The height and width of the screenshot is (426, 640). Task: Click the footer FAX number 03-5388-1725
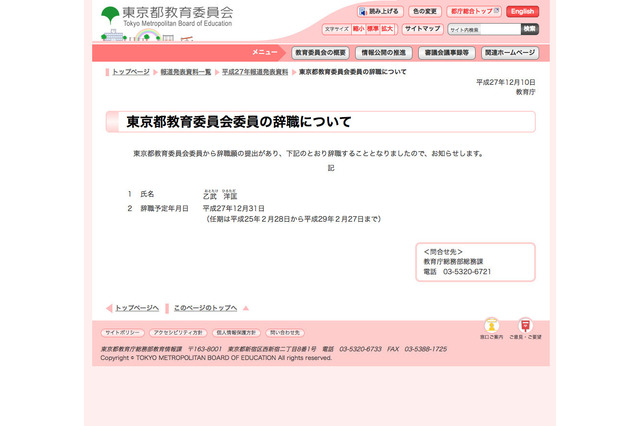(x=426, y=349)
